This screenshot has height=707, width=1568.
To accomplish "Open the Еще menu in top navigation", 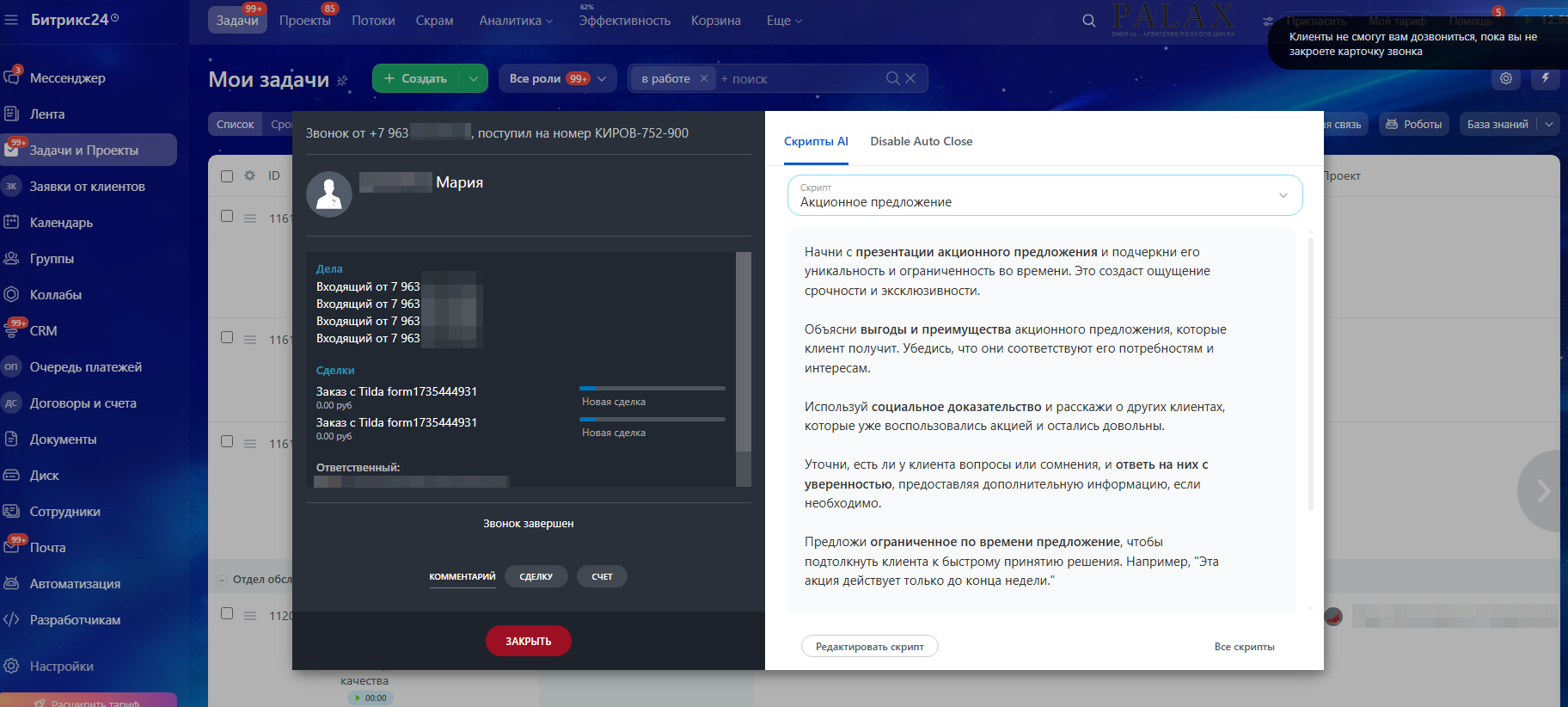I will tap(784, 21).
